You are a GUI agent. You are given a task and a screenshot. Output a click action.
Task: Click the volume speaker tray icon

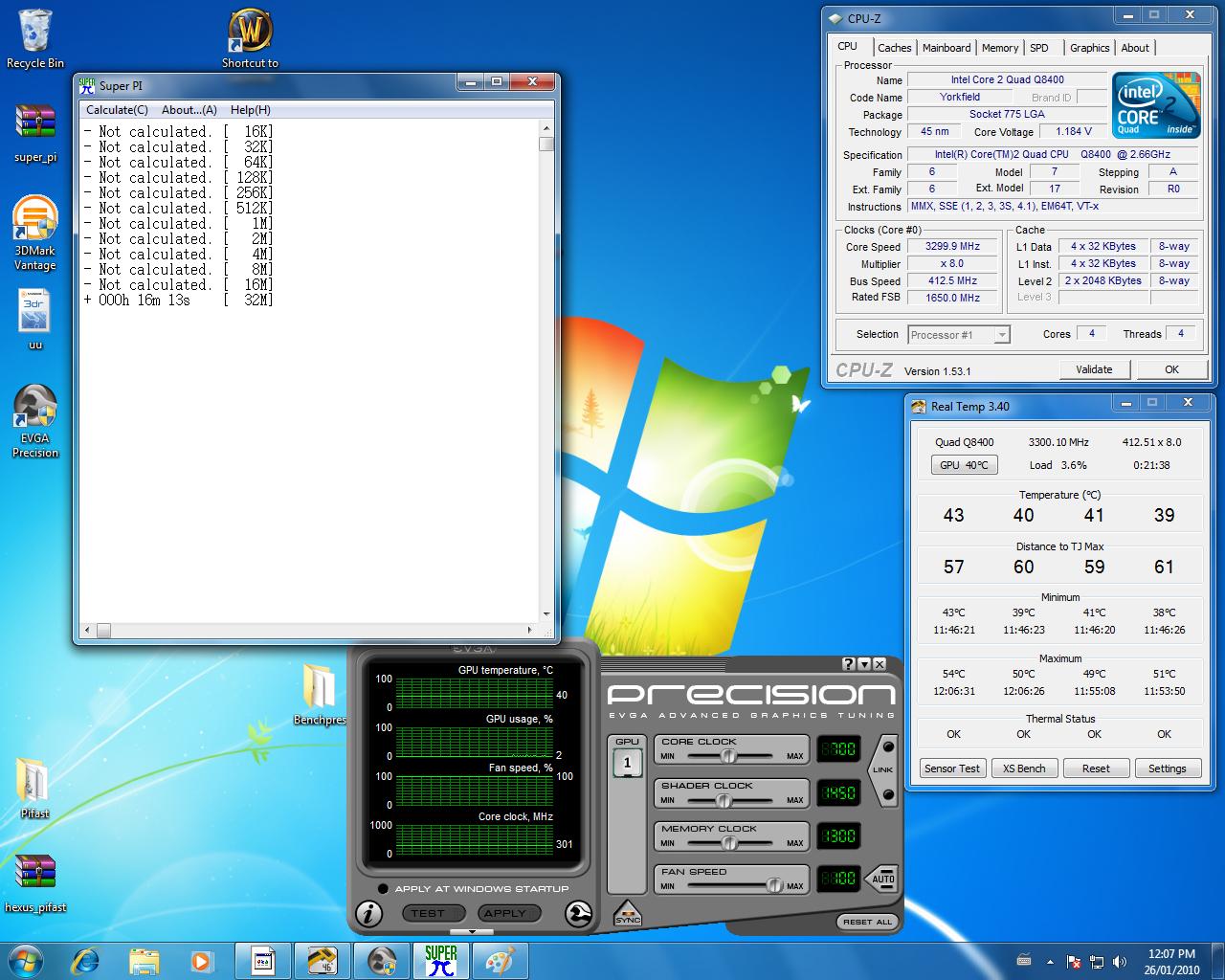[x=1120, y=962]
